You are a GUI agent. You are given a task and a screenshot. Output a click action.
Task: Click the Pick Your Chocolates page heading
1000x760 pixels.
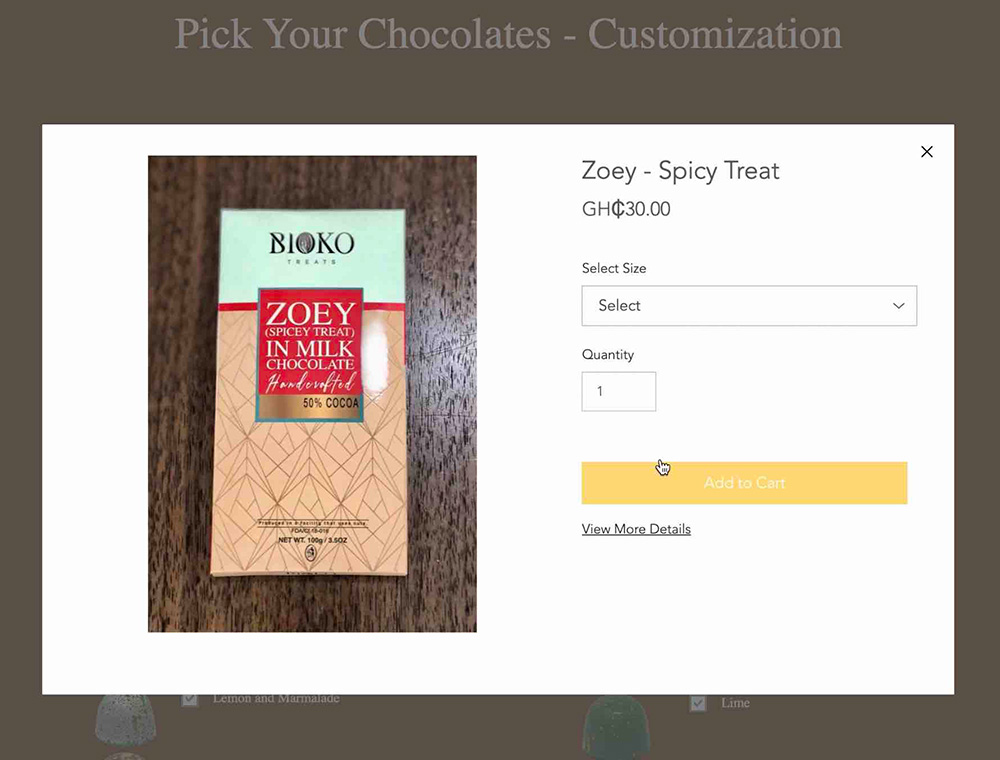coord(508,34)
